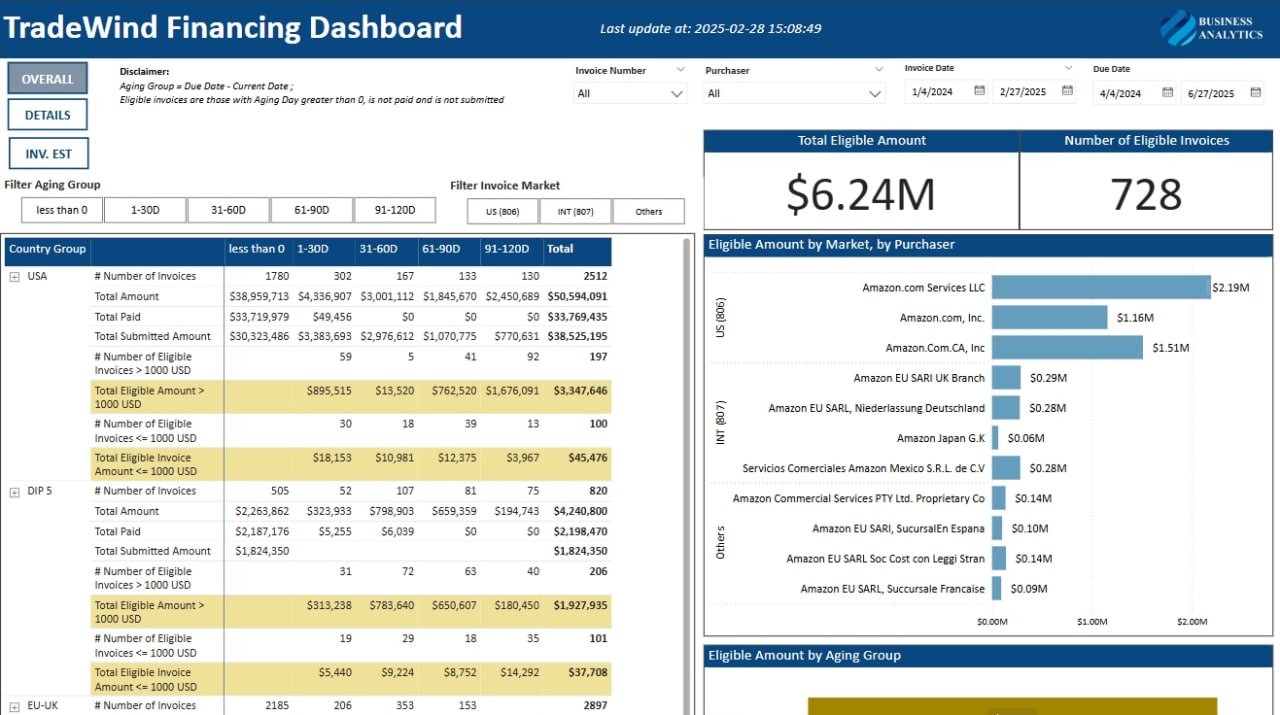
Task: Open calendar picker for 6/27/2025 due date
Action: click(1256, 93)
